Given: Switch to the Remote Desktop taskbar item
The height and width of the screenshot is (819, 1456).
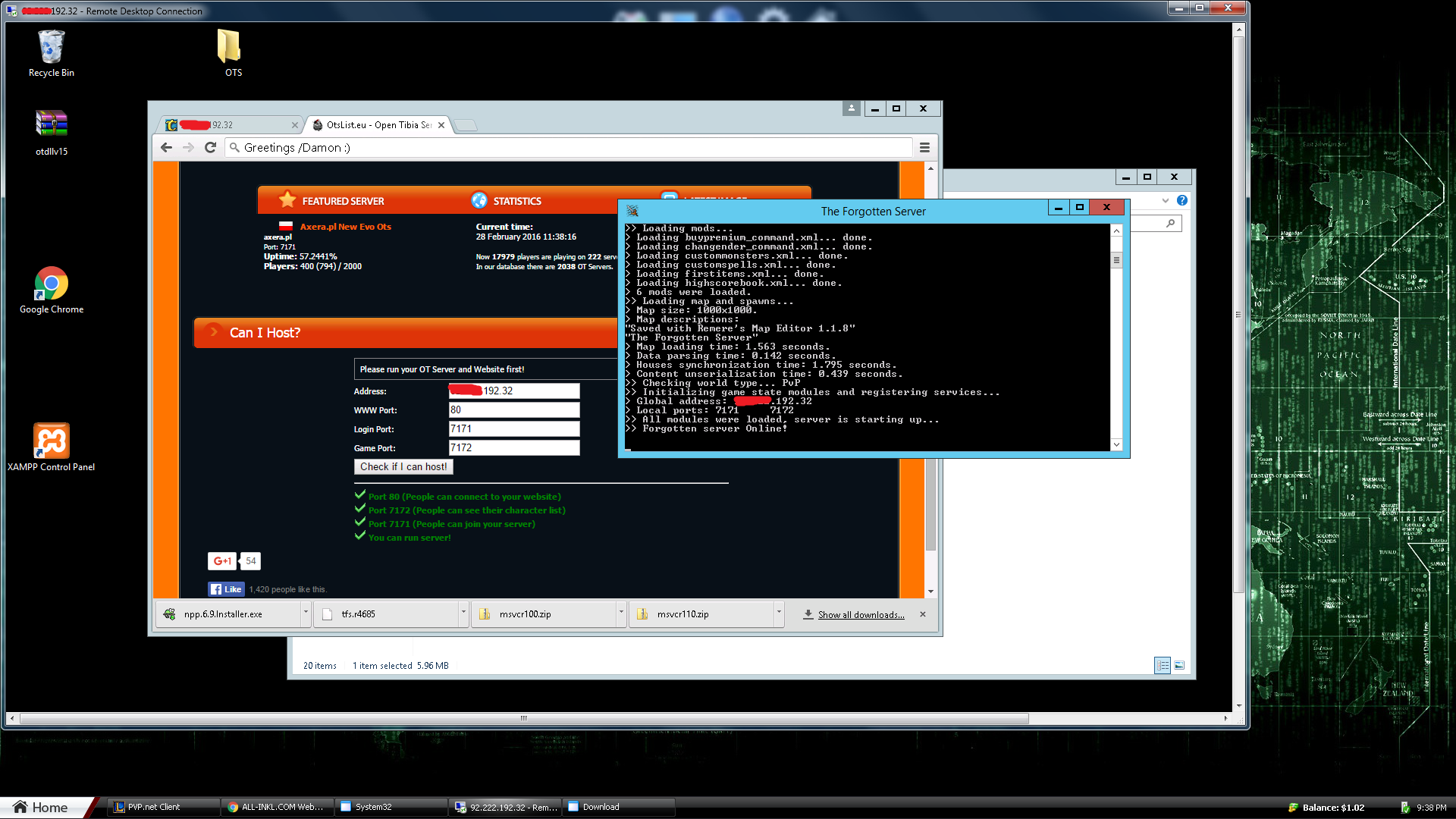Looking at the screenshot, I should [504, 808].
